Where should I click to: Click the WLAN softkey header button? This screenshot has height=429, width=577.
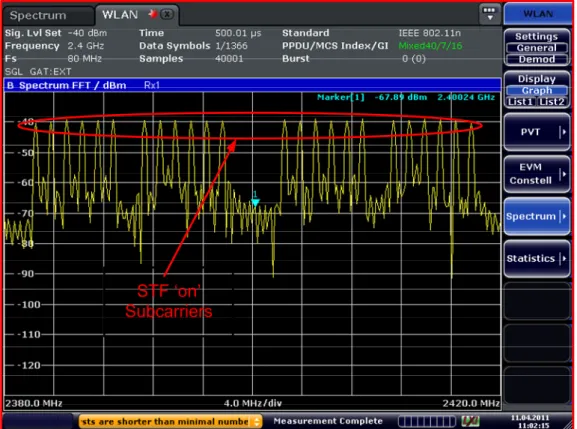pos(538,14)
